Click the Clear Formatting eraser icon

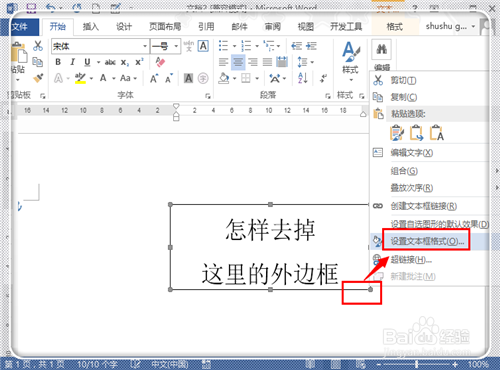click(160, 62)
